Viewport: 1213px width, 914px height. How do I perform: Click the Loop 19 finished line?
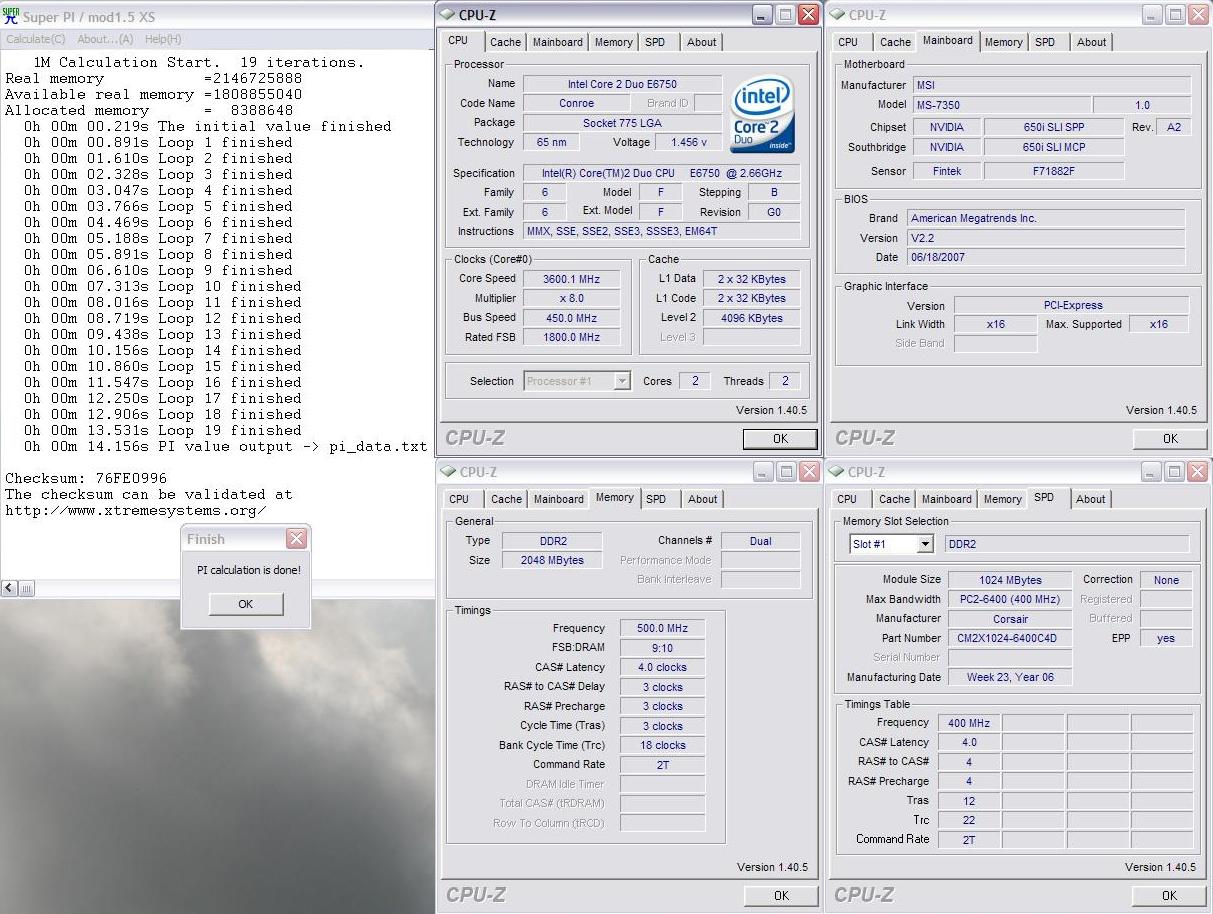tap(162, 430)
